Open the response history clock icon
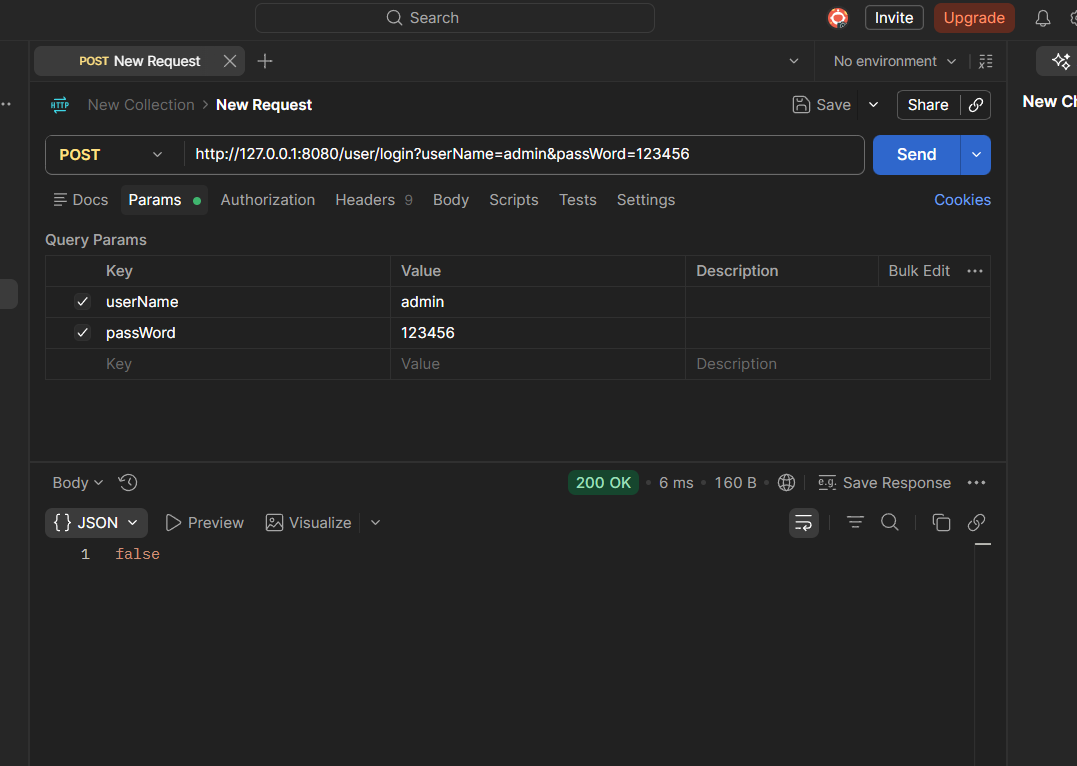1077x766 pixels. click(128, 483)
